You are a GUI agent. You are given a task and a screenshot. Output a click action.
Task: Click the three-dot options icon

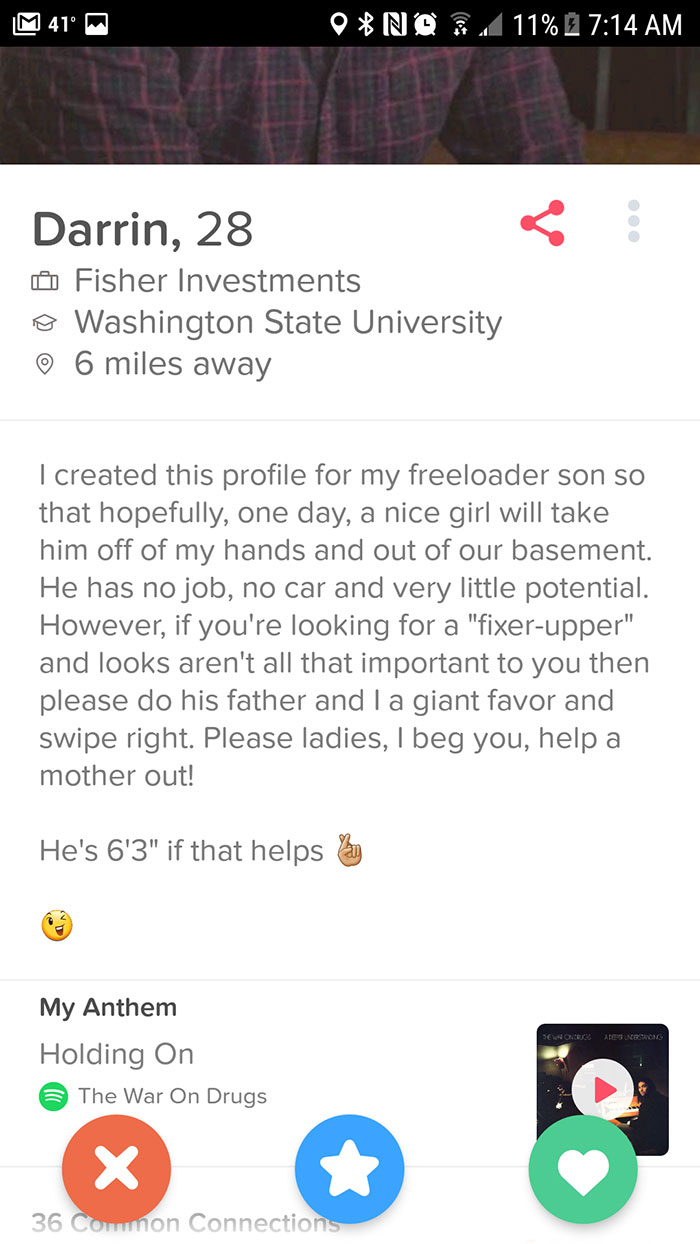click(x=634, y=221)
